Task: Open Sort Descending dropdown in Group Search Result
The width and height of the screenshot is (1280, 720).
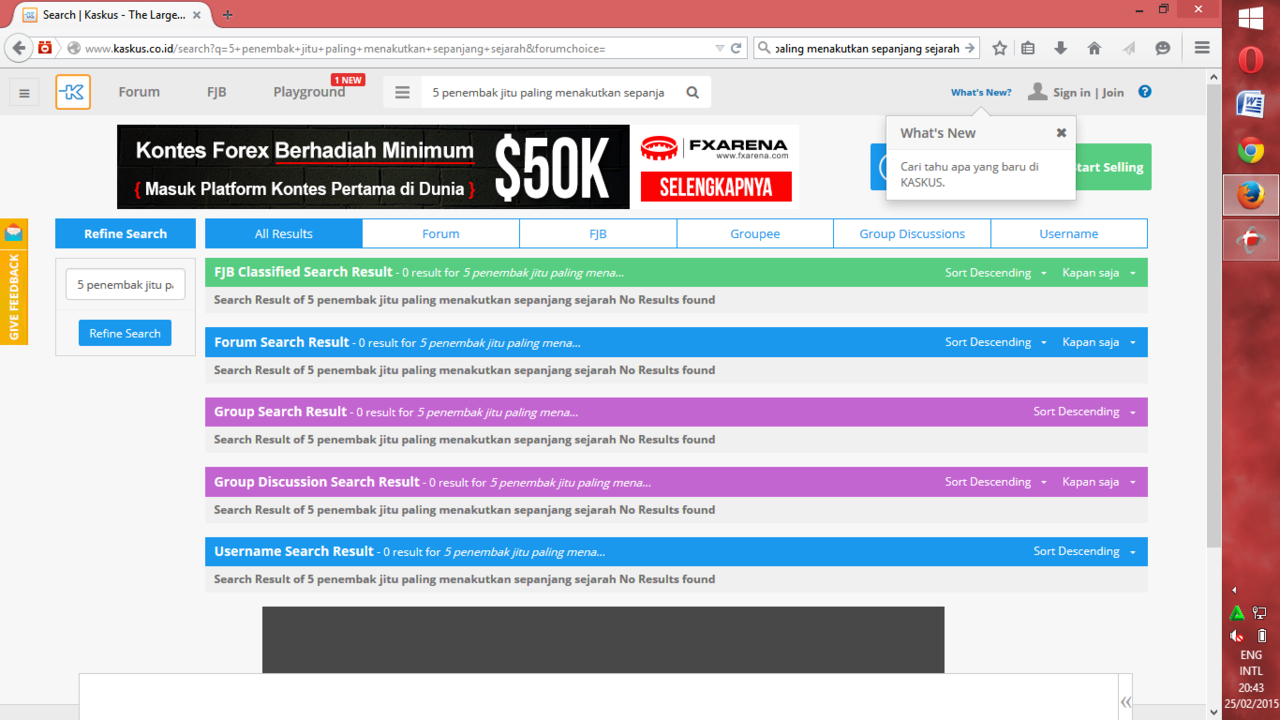Action: point(1085,411)
